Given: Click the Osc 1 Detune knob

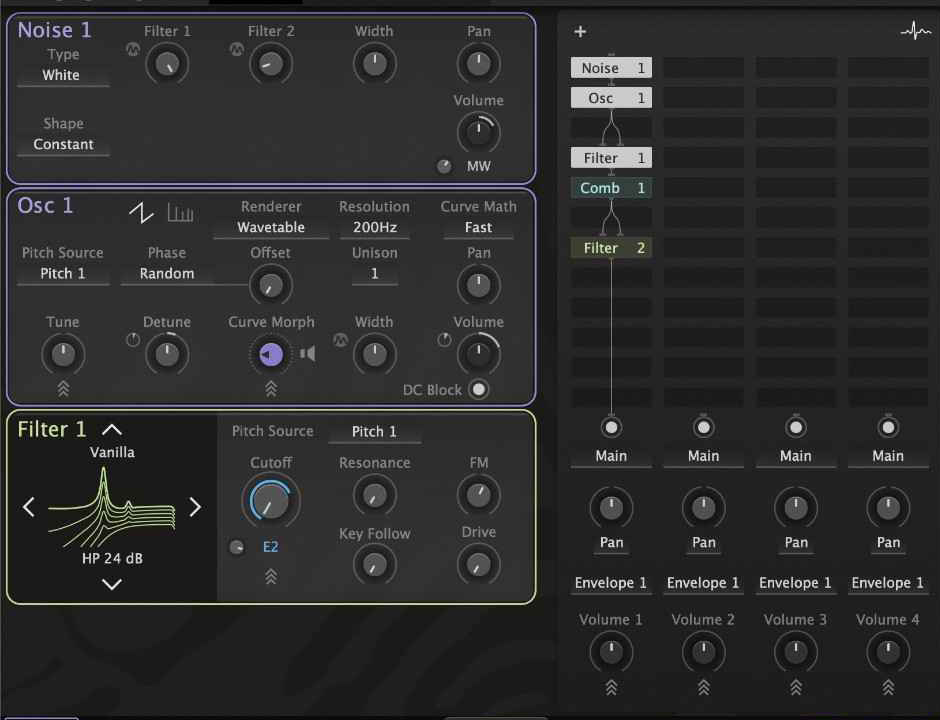Looking at the screenshot, I should (167, 354).
